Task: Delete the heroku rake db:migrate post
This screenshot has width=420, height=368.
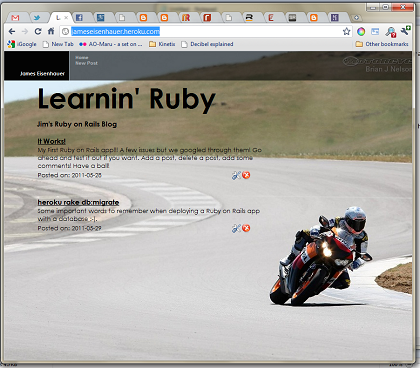Action: pos(246,228)
